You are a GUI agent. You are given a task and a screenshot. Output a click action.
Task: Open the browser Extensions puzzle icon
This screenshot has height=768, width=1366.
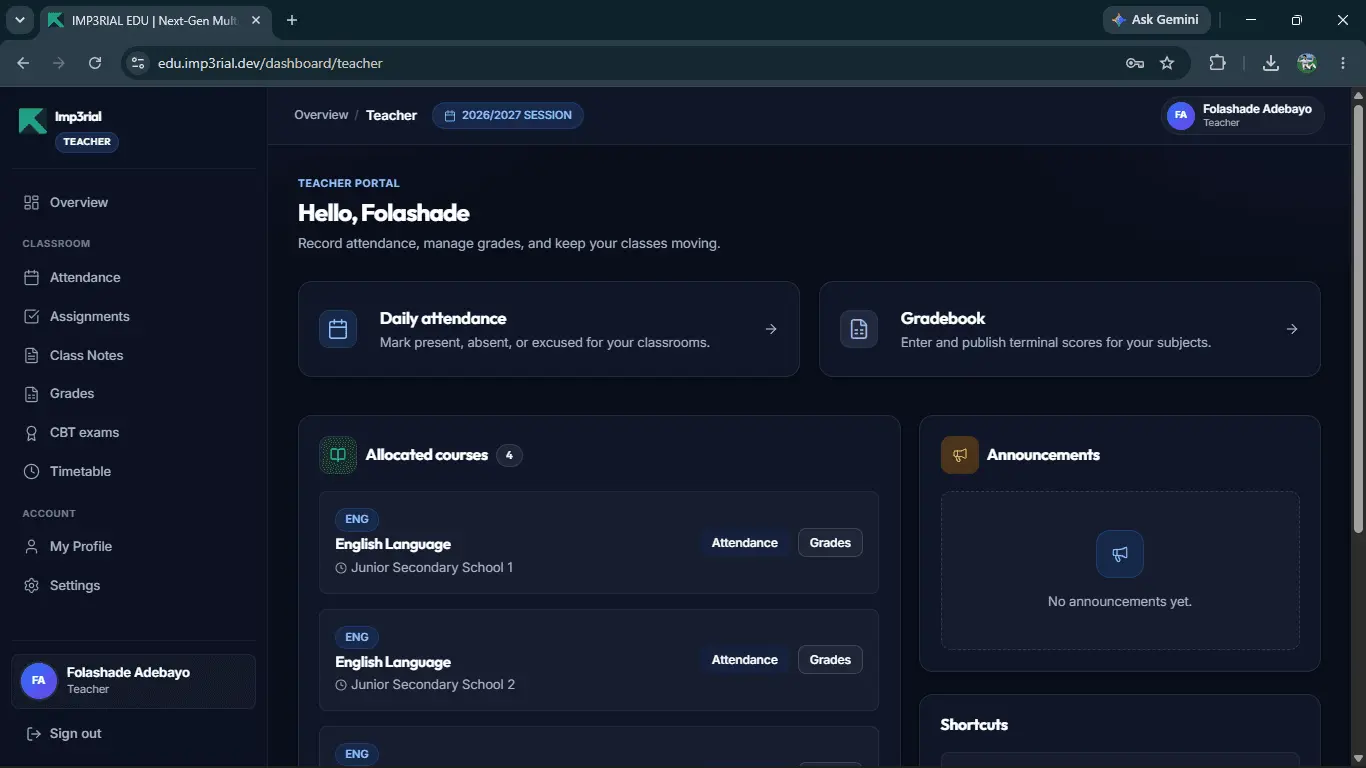[x=1217, y=63]
